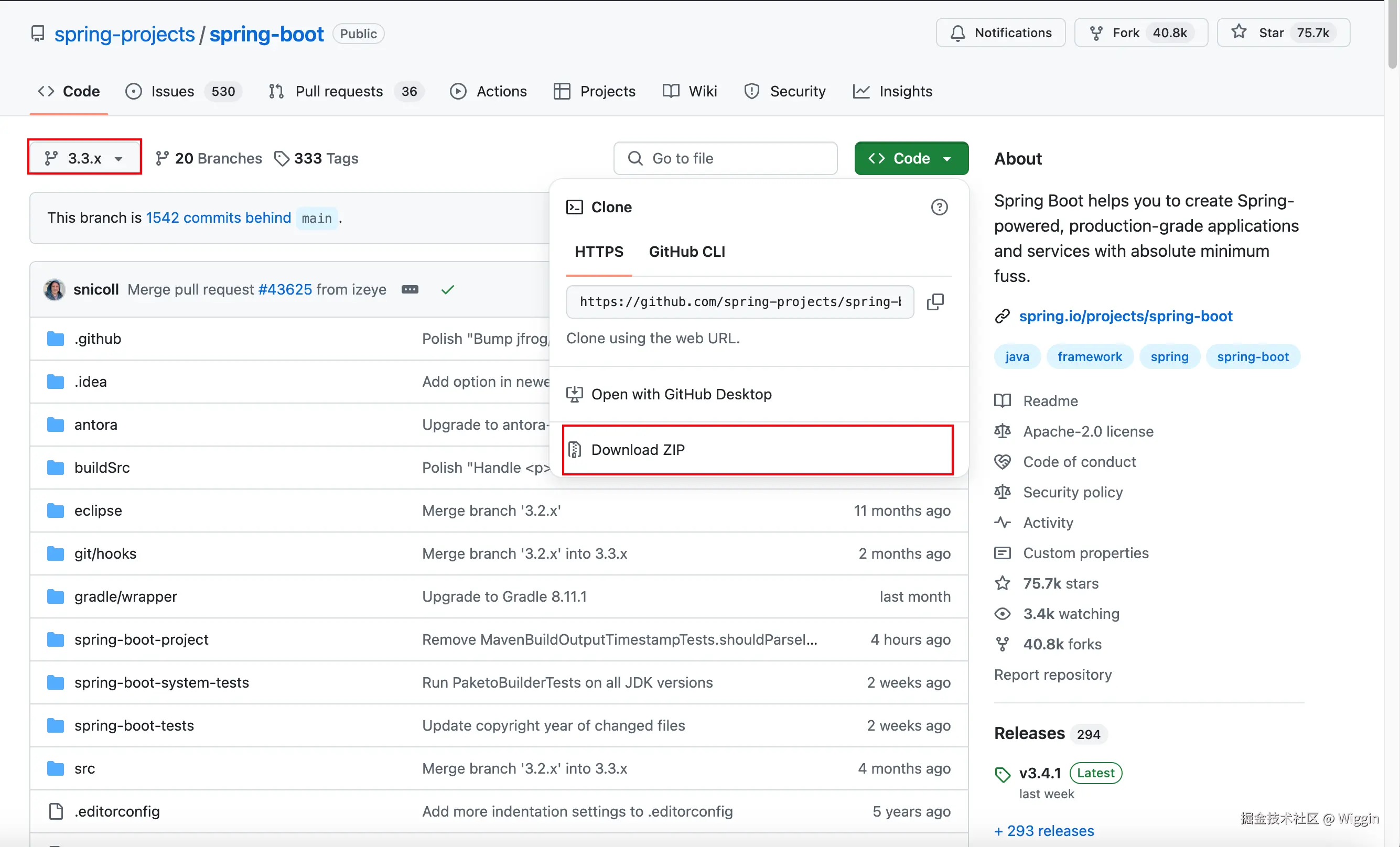This screenshot has height=847, width=1400.
Task: Click the Clone help question mark icon
Action: click(x=939, y=208)
